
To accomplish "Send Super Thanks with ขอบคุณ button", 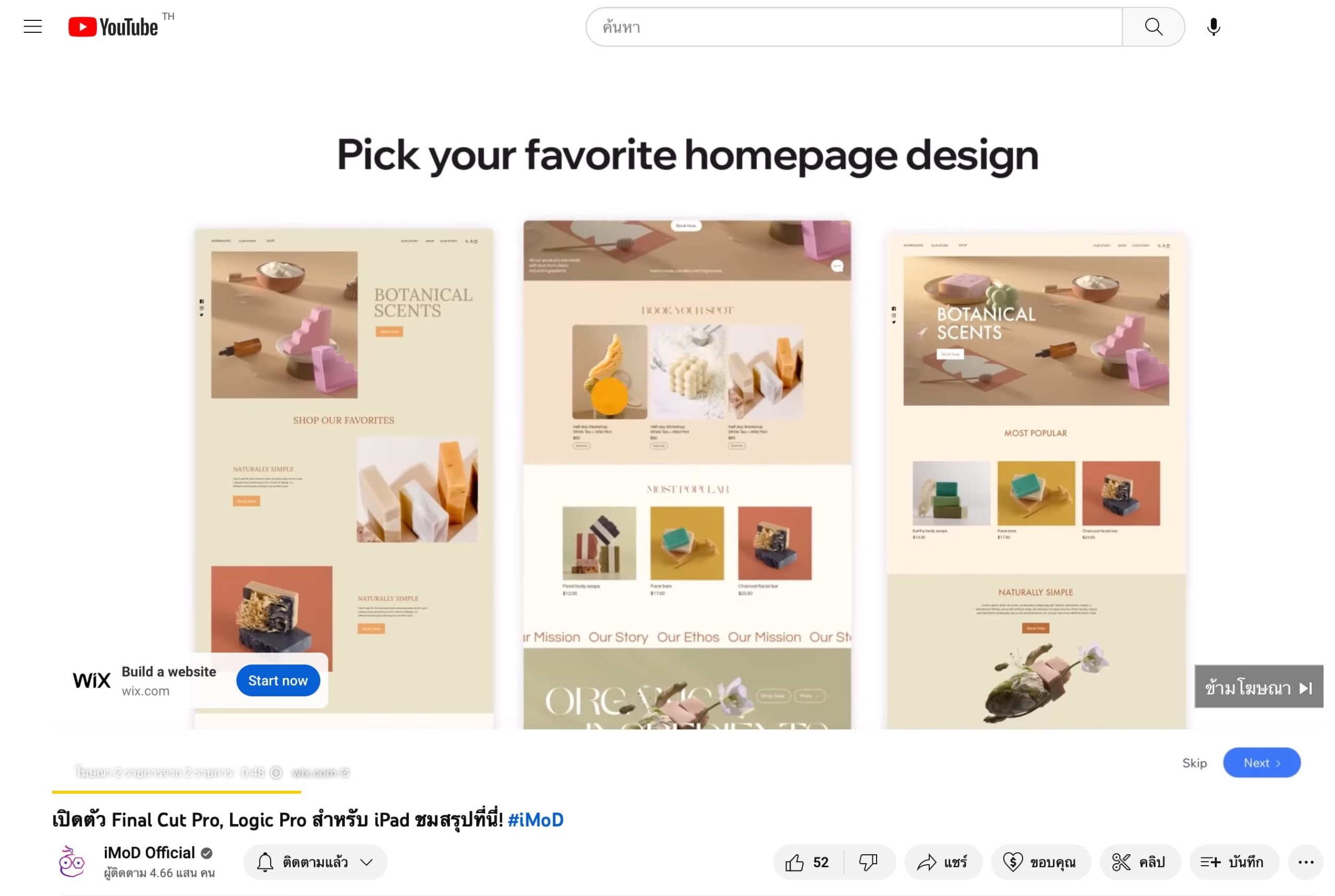I will (x=1041, y=862).
